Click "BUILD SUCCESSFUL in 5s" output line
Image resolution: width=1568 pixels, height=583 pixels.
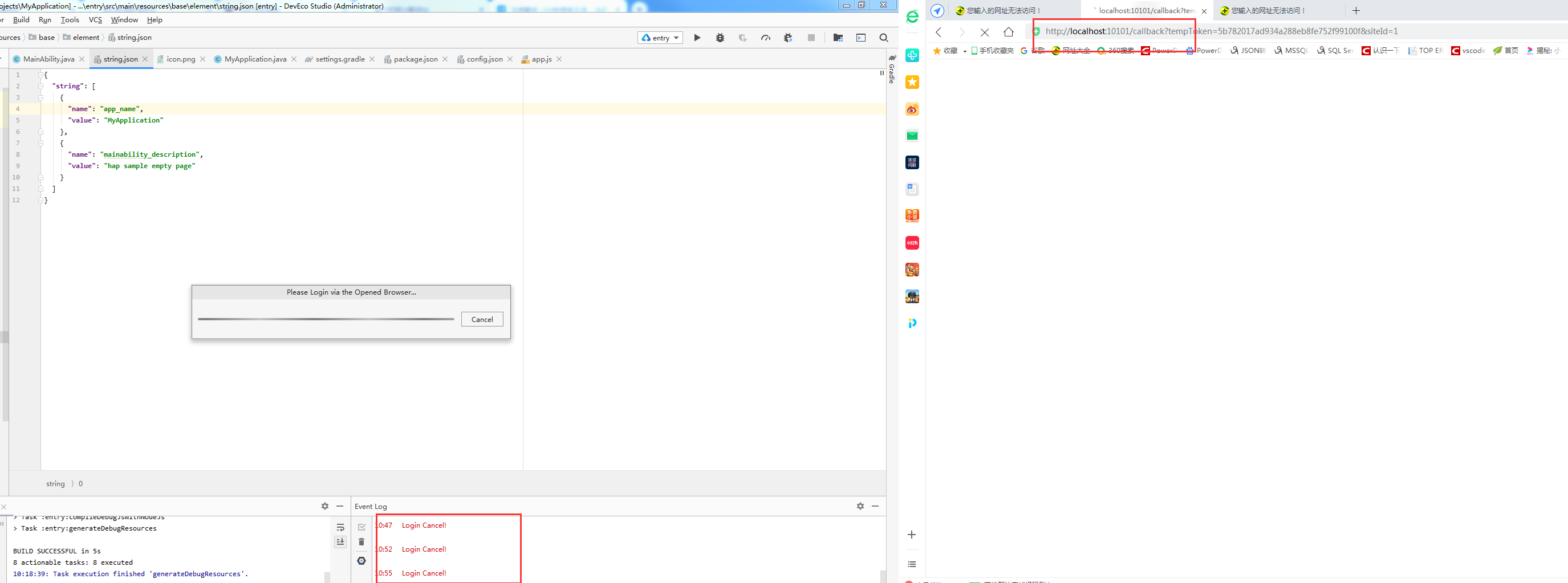click(57, 551)
